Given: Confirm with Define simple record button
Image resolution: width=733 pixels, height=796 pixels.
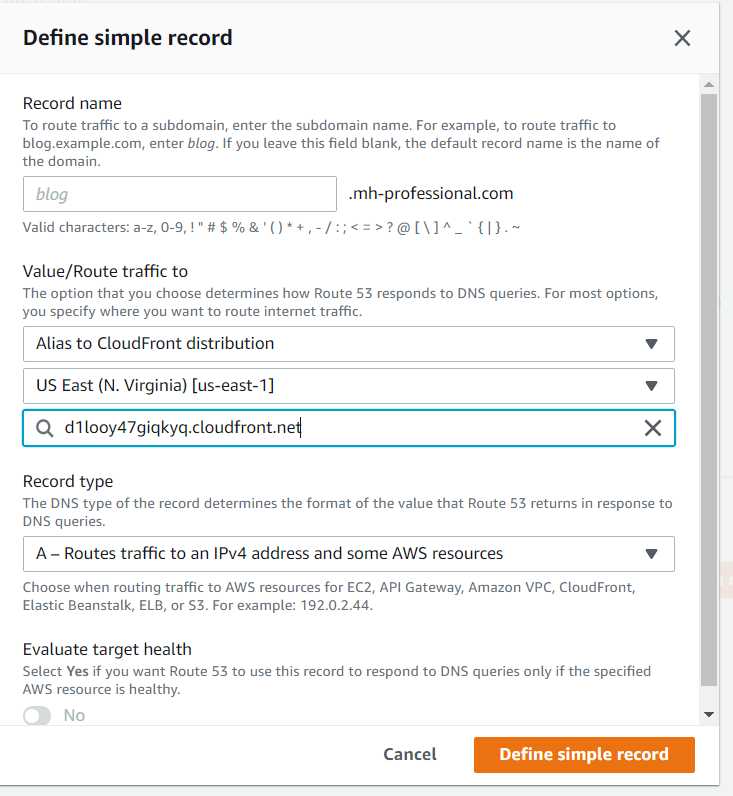Looking at the screenshot, I should [x=584, y=755].
